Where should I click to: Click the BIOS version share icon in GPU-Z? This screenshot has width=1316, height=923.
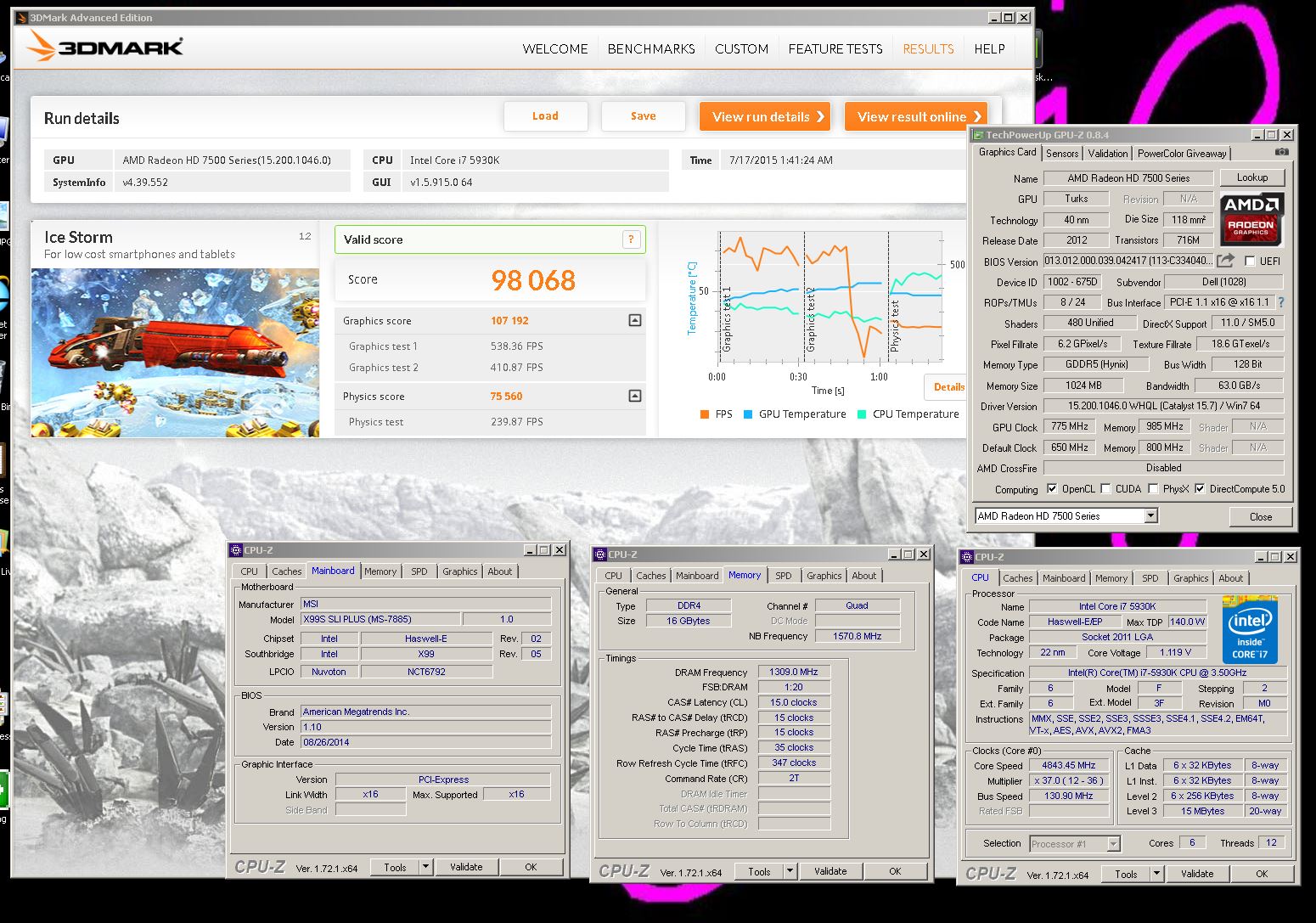click(x=1225, y=261)
